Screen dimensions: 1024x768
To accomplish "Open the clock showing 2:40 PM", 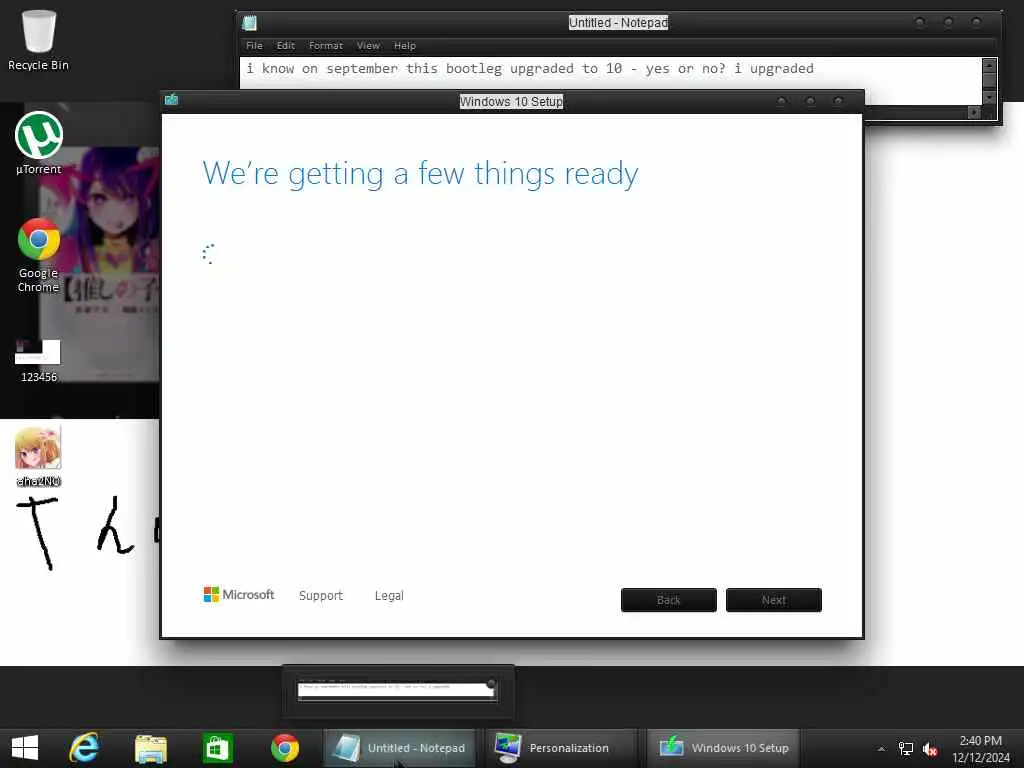I will pos(980,748).
